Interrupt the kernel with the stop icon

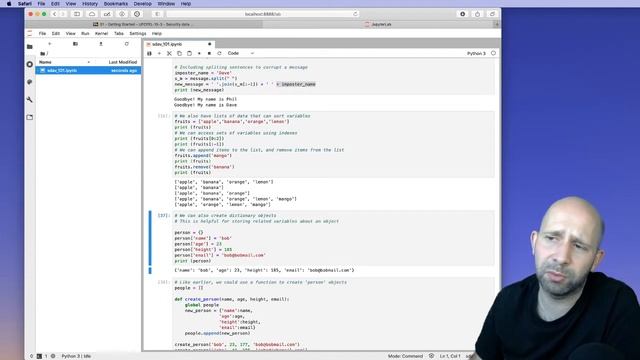pyautogui.click(x=209, y=53)
